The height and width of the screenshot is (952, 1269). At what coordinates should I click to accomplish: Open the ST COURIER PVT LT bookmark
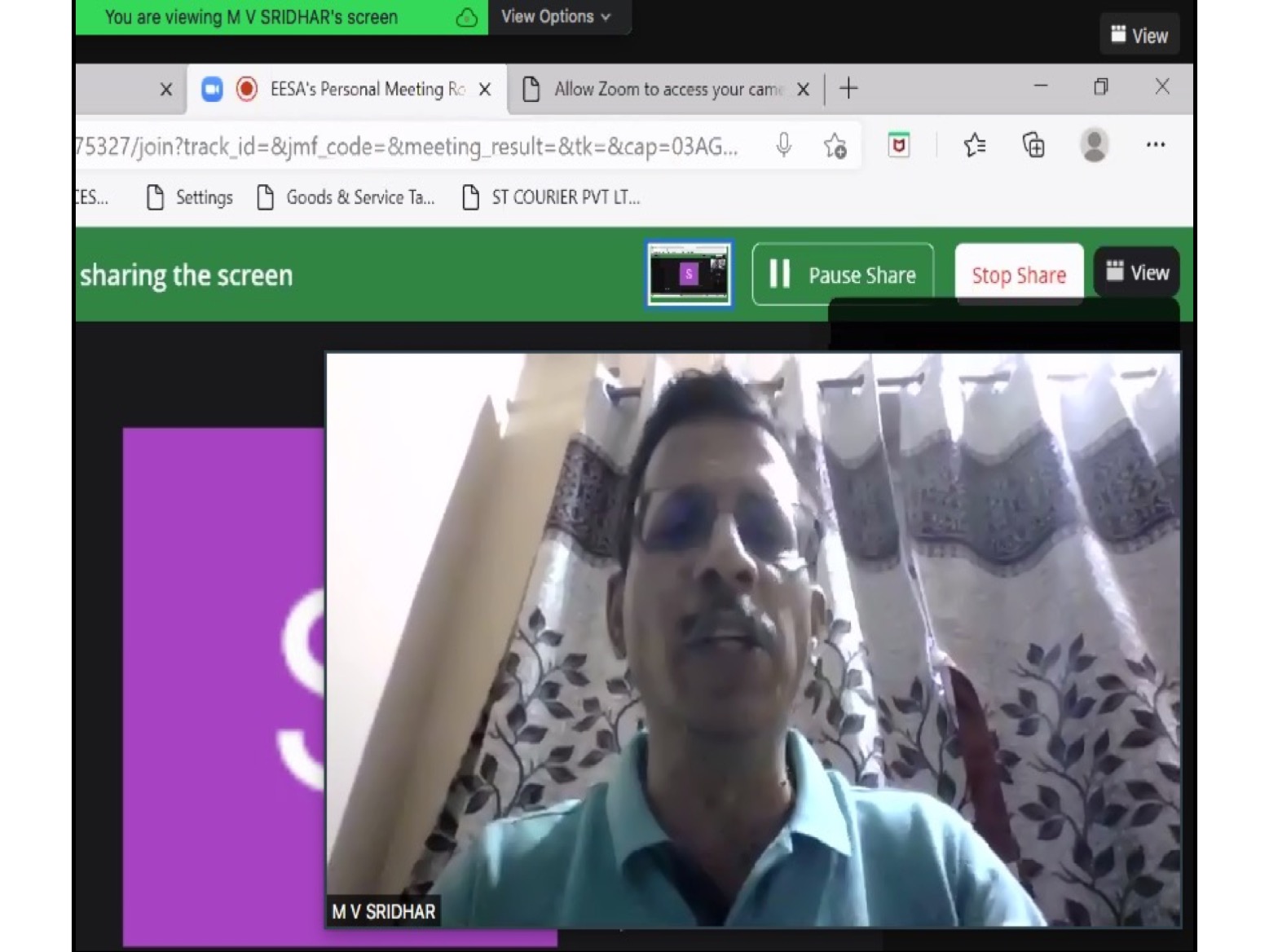(551, 197)
